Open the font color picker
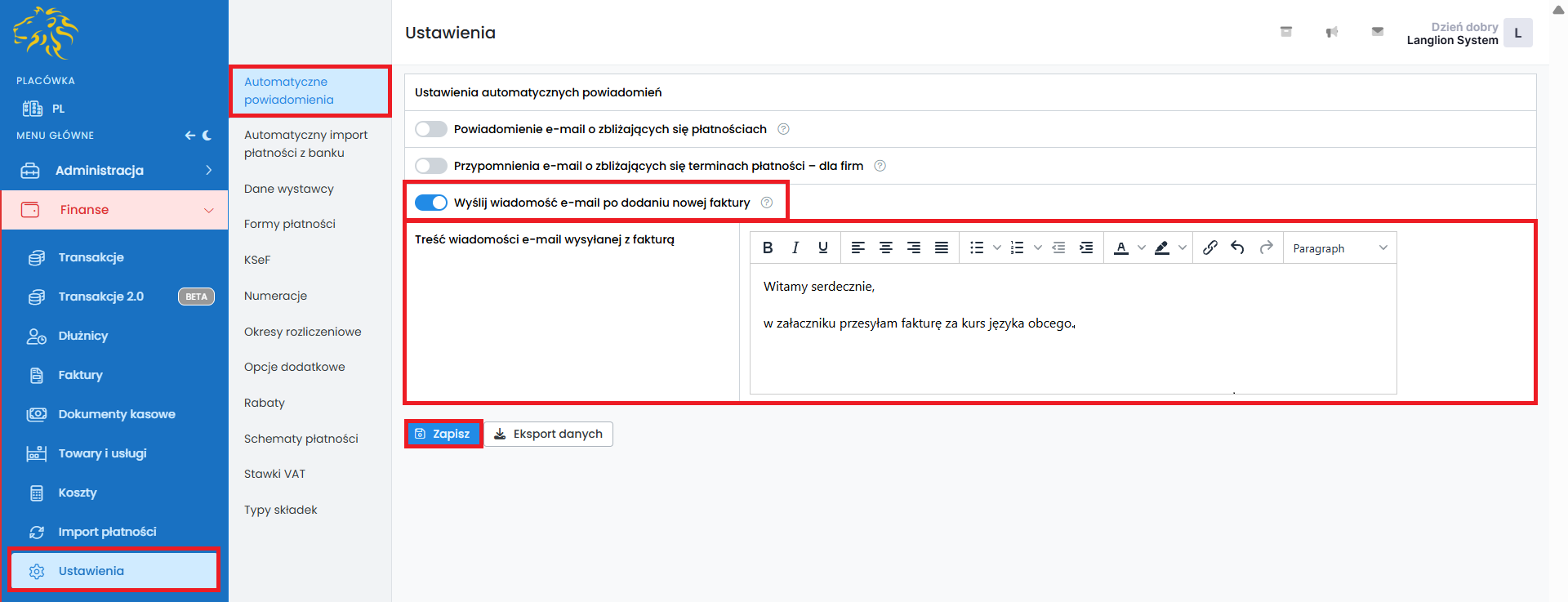The image size is (1568, 602). tap(1122, 247)
